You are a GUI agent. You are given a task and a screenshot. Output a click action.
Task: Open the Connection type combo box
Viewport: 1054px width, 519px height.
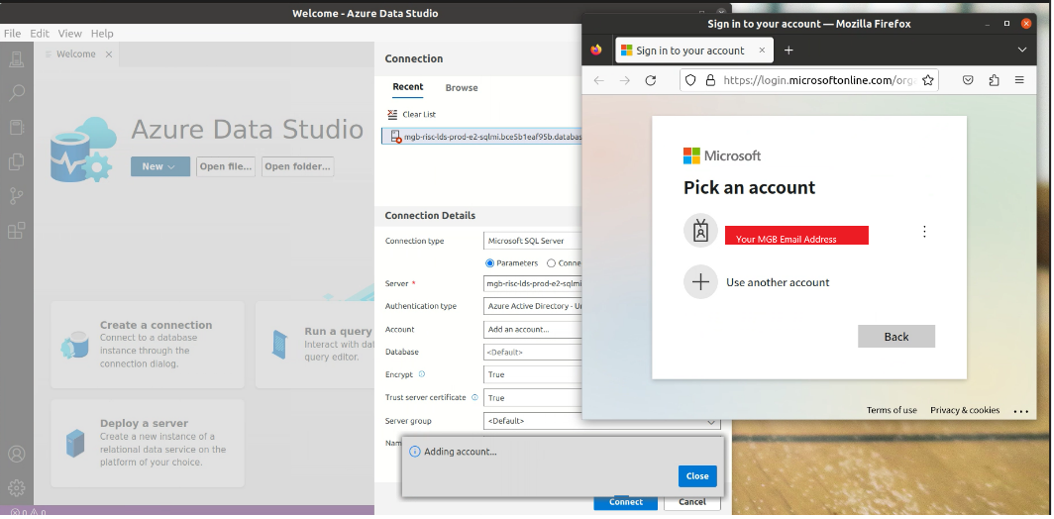(x=532, y=241)
